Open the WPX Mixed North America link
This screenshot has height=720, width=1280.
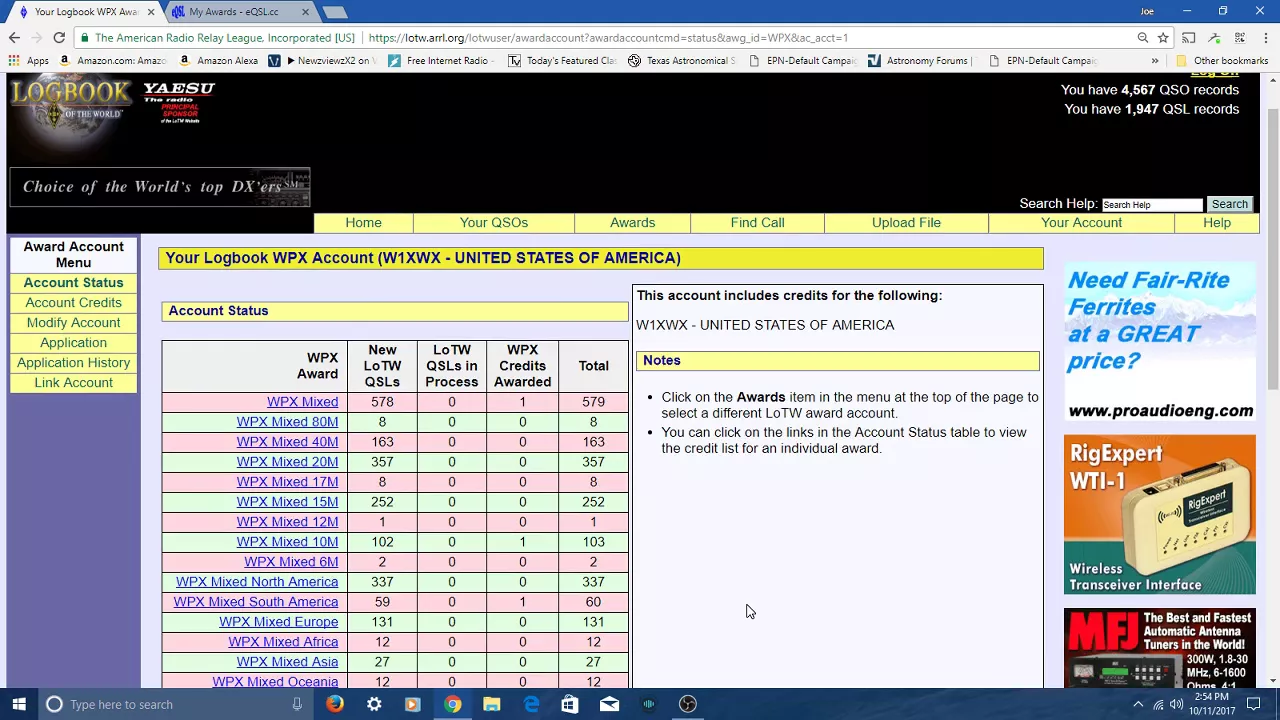257,582
